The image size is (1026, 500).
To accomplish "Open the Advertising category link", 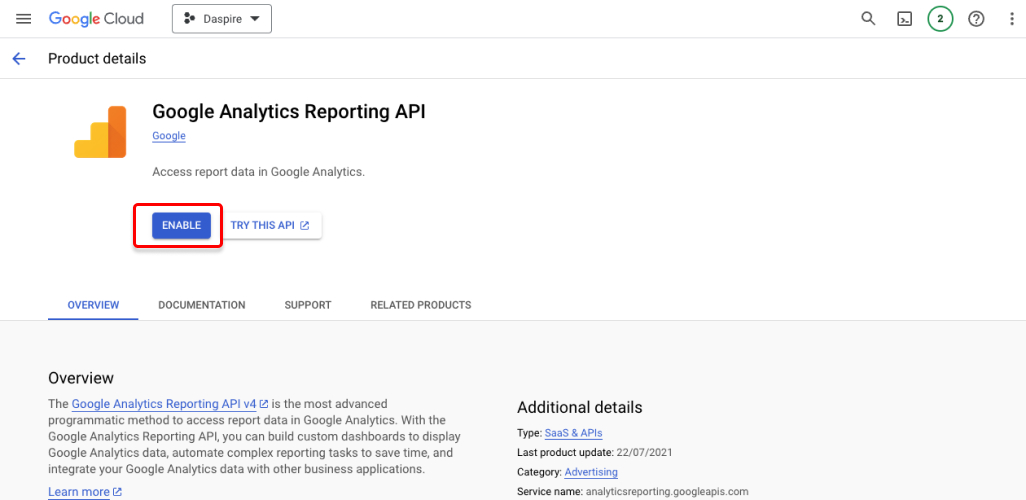I will click(591, 472).
